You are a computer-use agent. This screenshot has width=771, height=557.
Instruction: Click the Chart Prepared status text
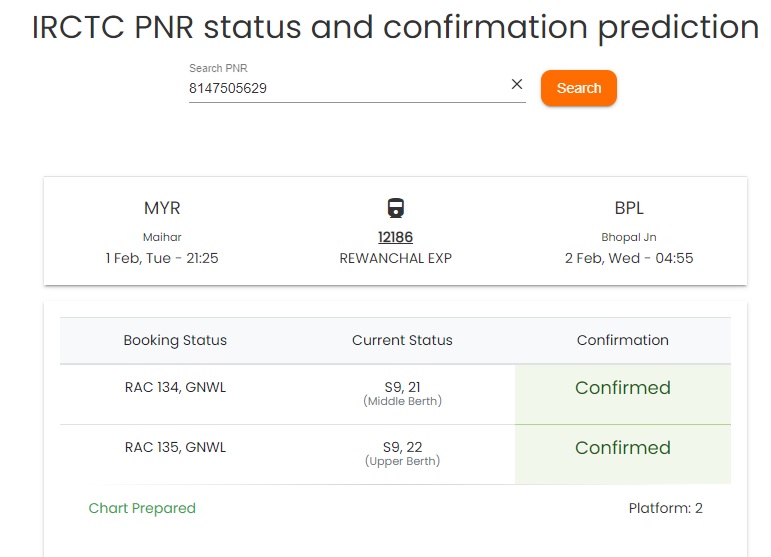click(142, 508)
